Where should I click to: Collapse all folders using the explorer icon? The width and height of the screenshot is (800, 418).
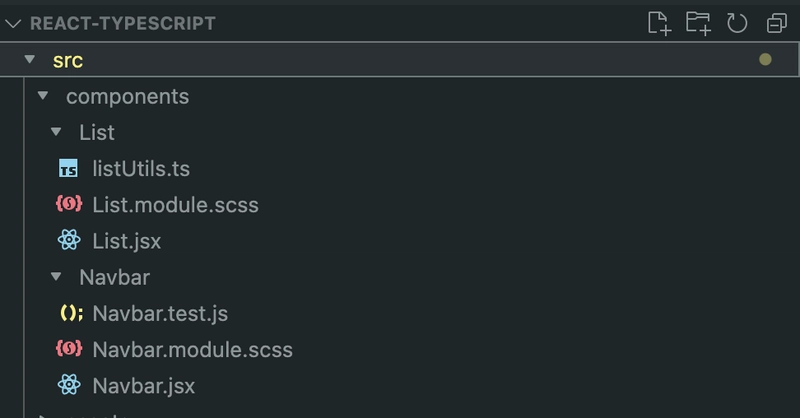777,23
